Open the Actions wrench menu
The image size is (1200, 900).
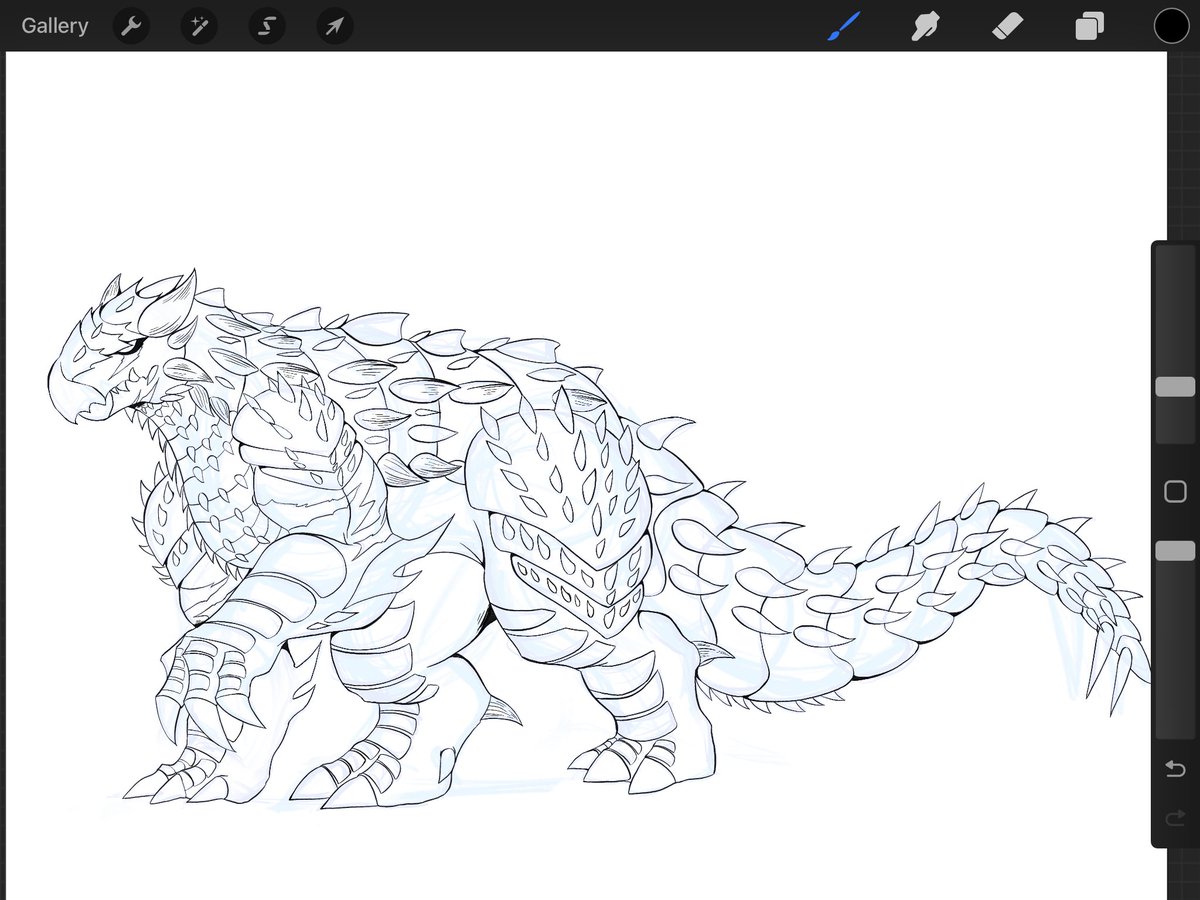(131, 26)
